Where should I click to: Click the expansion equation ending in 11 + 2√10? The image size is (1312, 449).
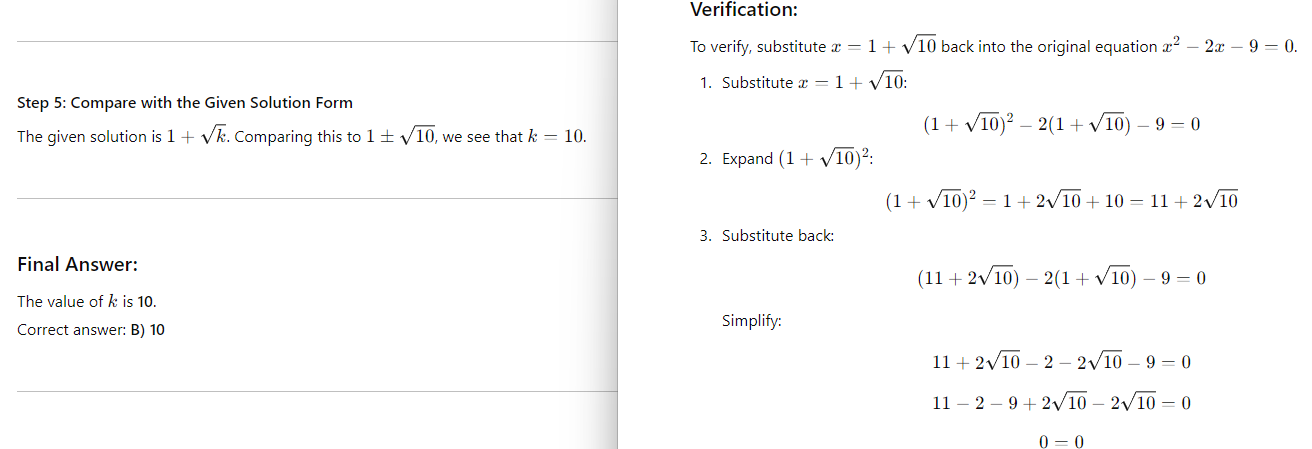tap(1061, 202)
